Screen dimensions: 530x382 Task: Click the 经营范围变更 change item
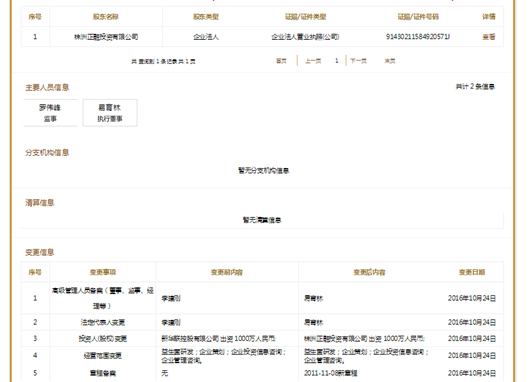coord(103,356)
